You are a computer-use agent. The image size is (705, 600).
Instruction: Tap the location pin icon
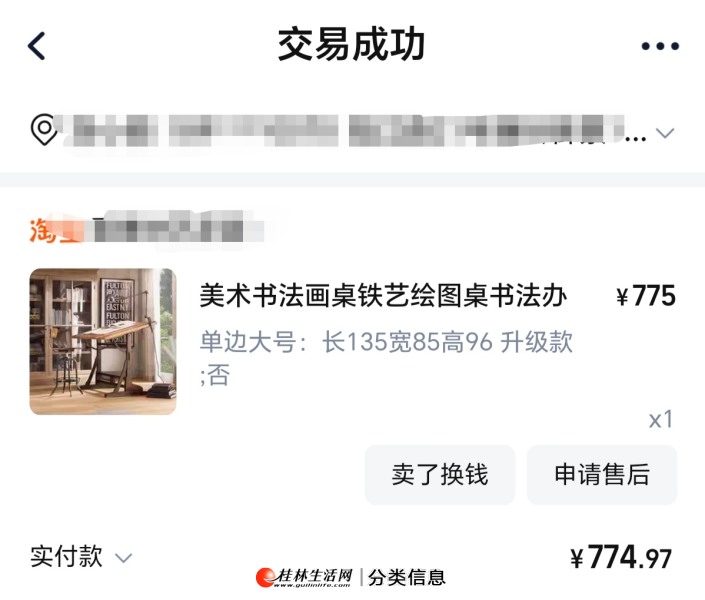[x=44, y=130]
